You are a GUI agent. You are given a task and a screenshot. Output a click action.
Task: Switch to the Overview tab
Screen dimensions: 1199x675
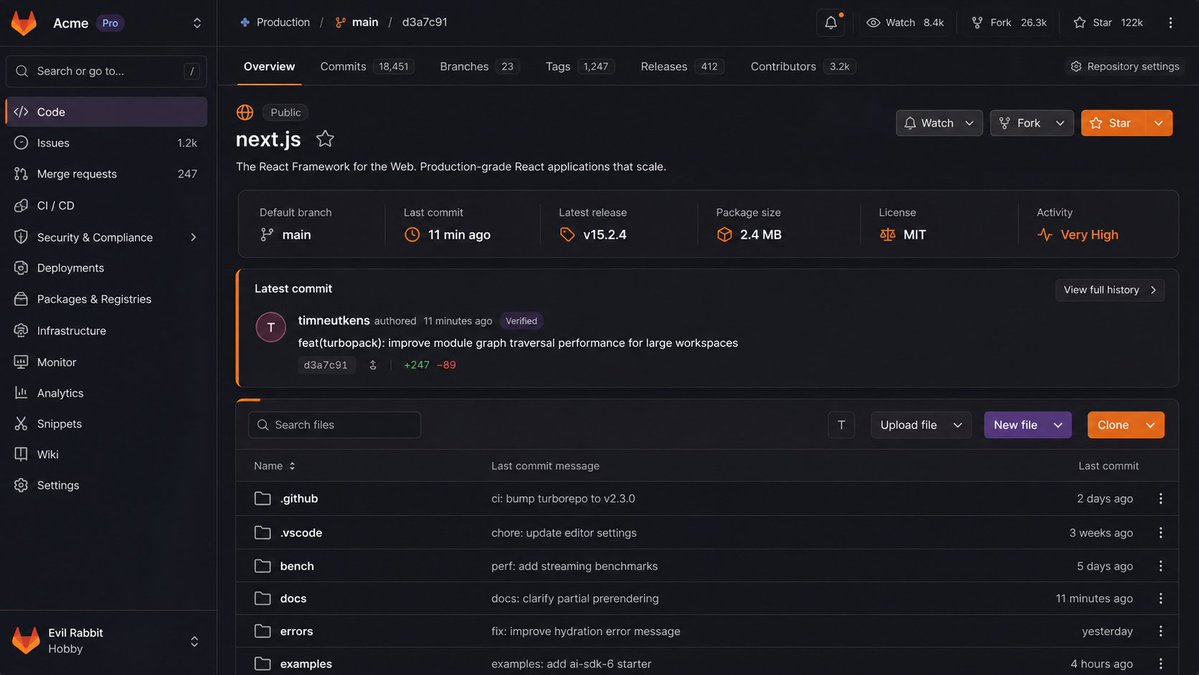click(269, 67)
